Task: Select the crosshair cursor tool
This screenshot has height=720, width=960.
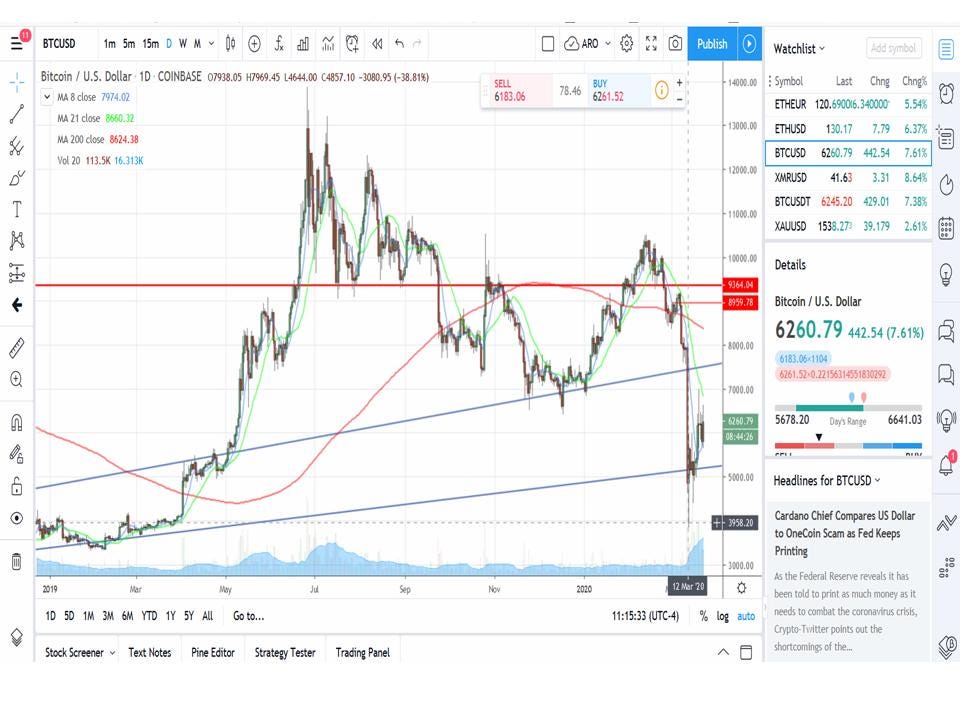Action: click(x=17, y=82)
